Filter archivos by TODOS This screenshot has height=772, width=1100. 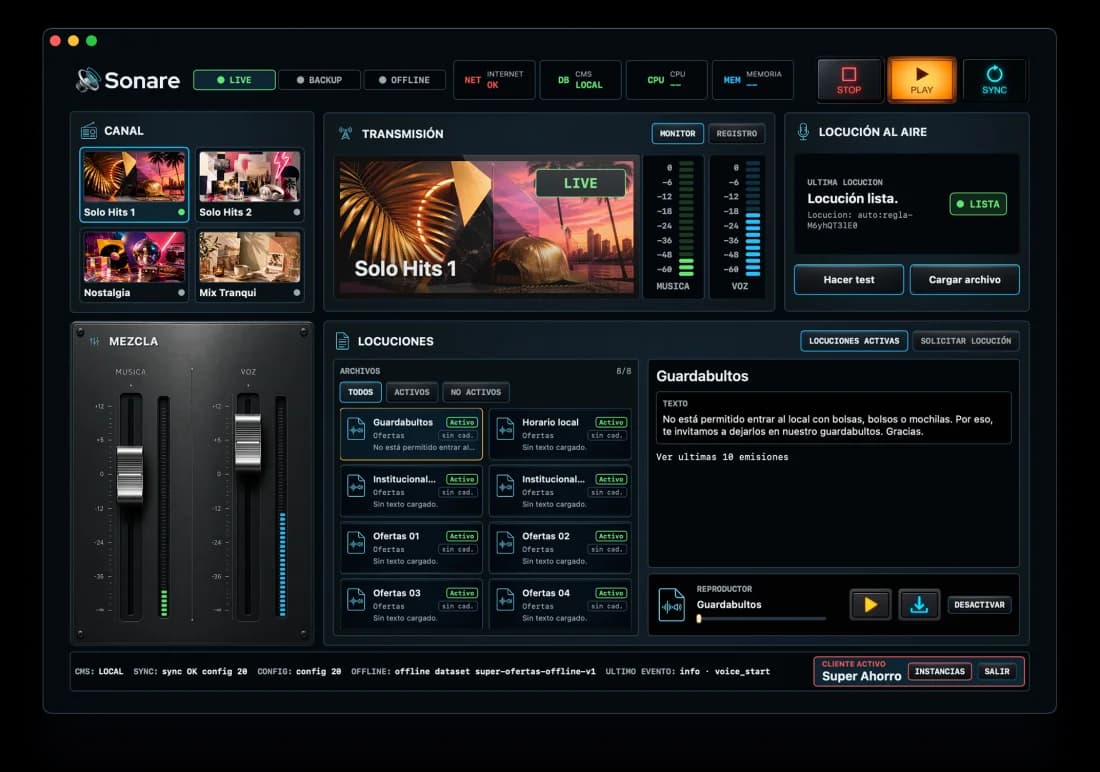pos(361,392)
